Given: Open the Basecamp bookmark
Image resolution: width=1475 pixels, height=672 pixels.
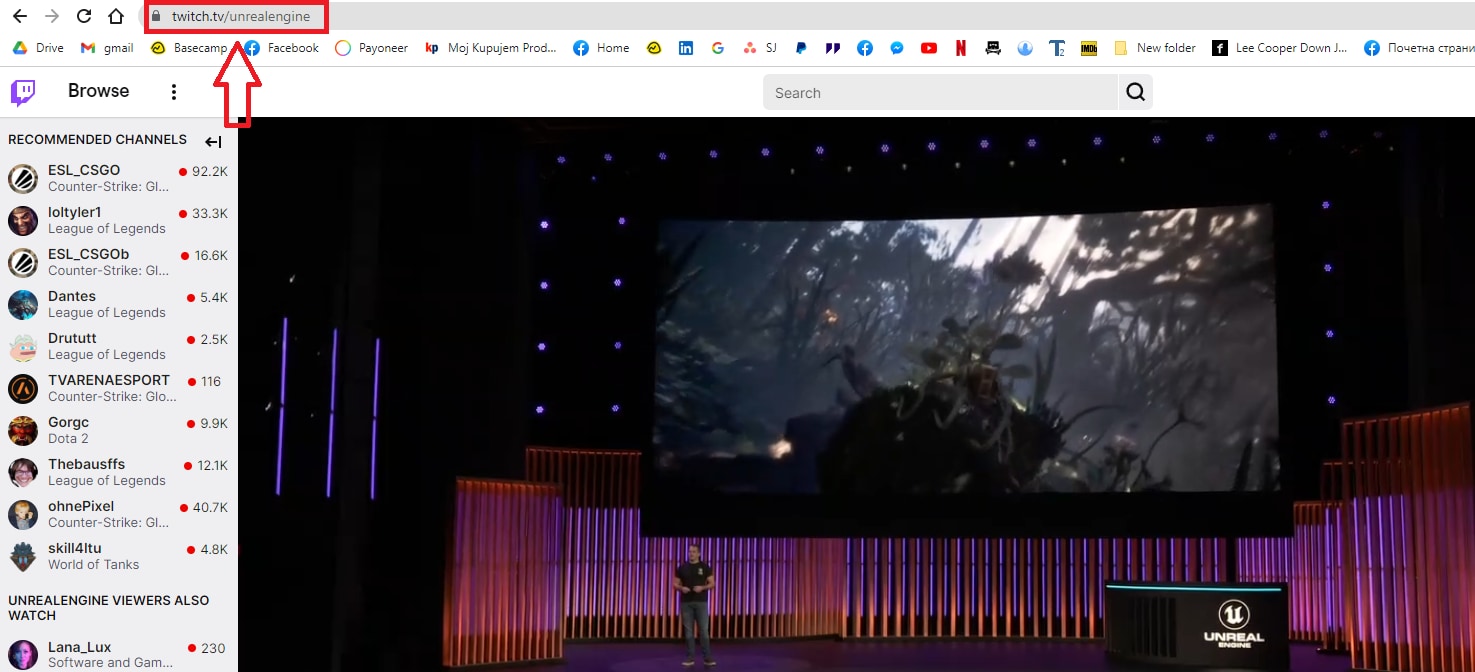Looking at the screenshot, I should click(x=188, y=48).
